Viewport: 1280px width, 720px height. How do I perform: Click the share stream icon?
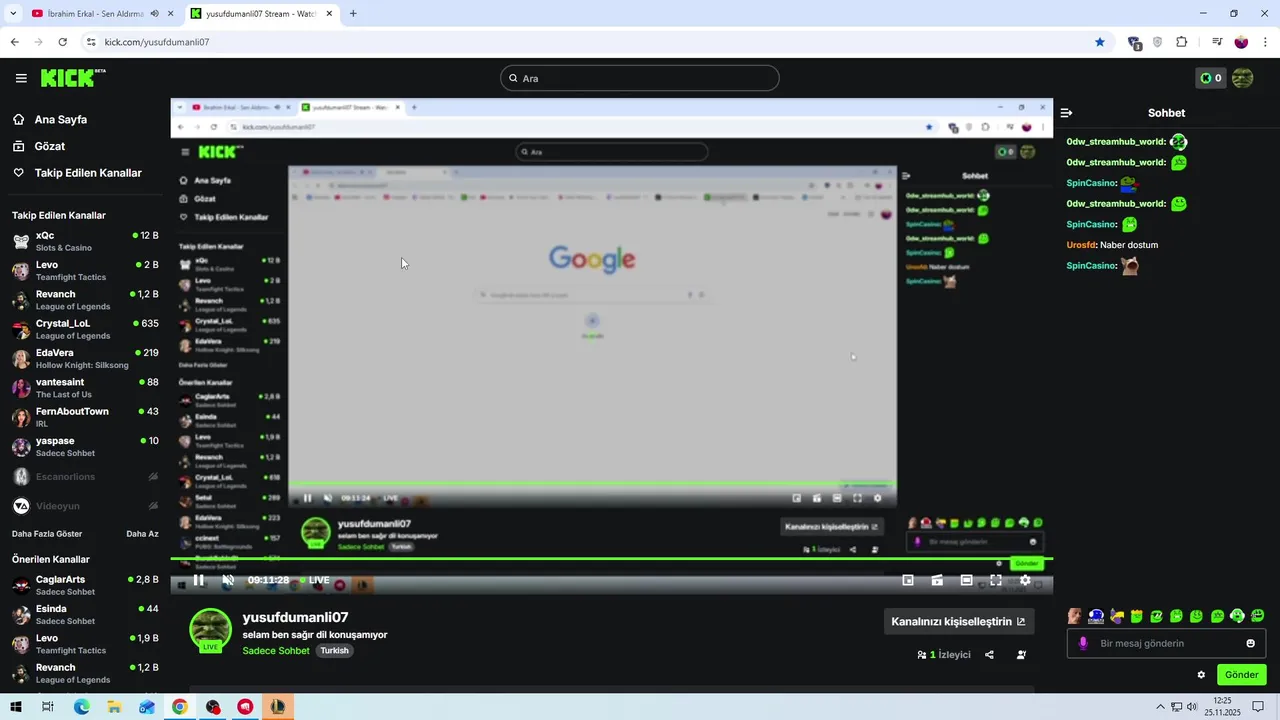click(989, 655)
